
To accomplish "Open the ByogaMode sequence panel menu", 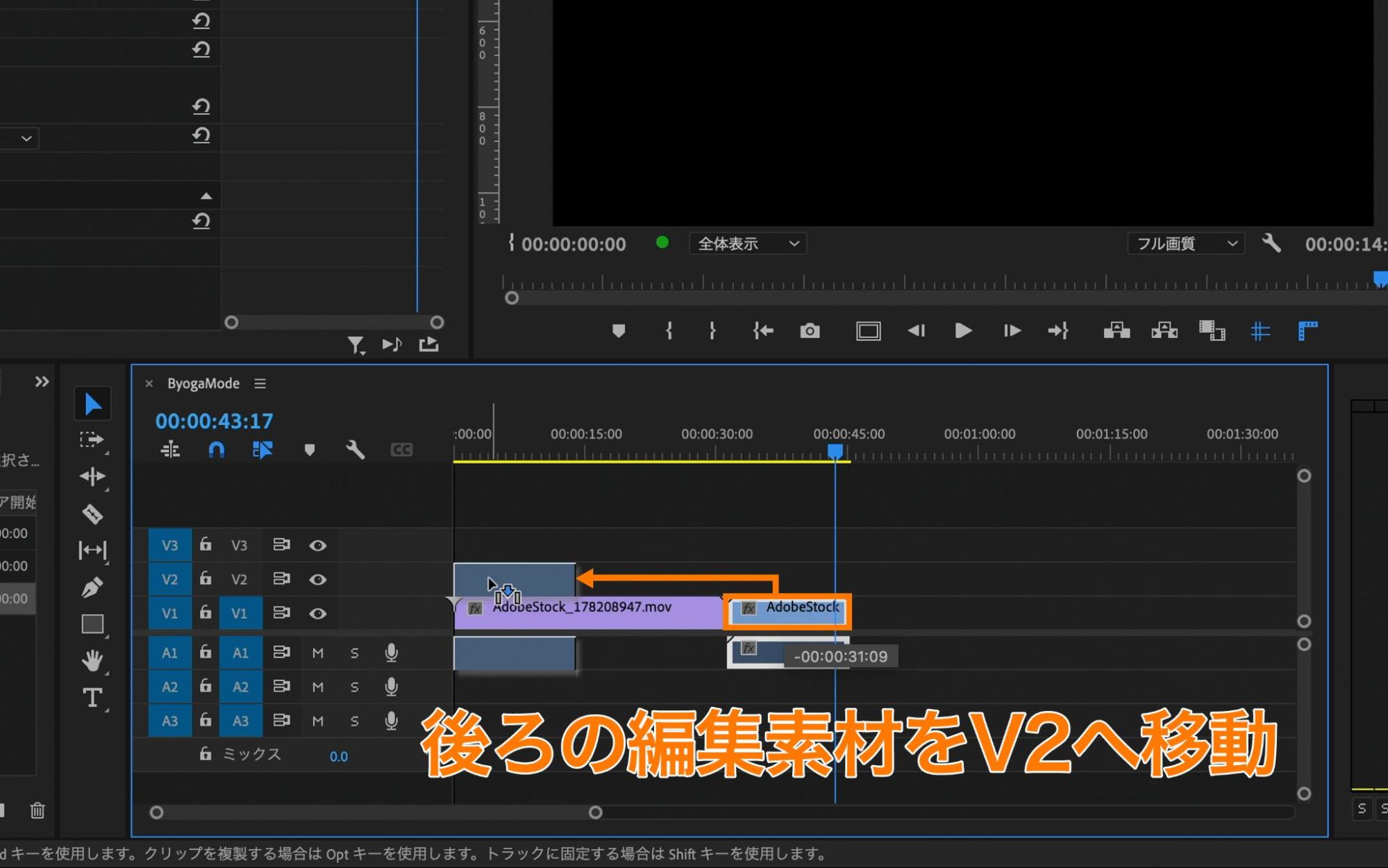I will click(260, 383).
